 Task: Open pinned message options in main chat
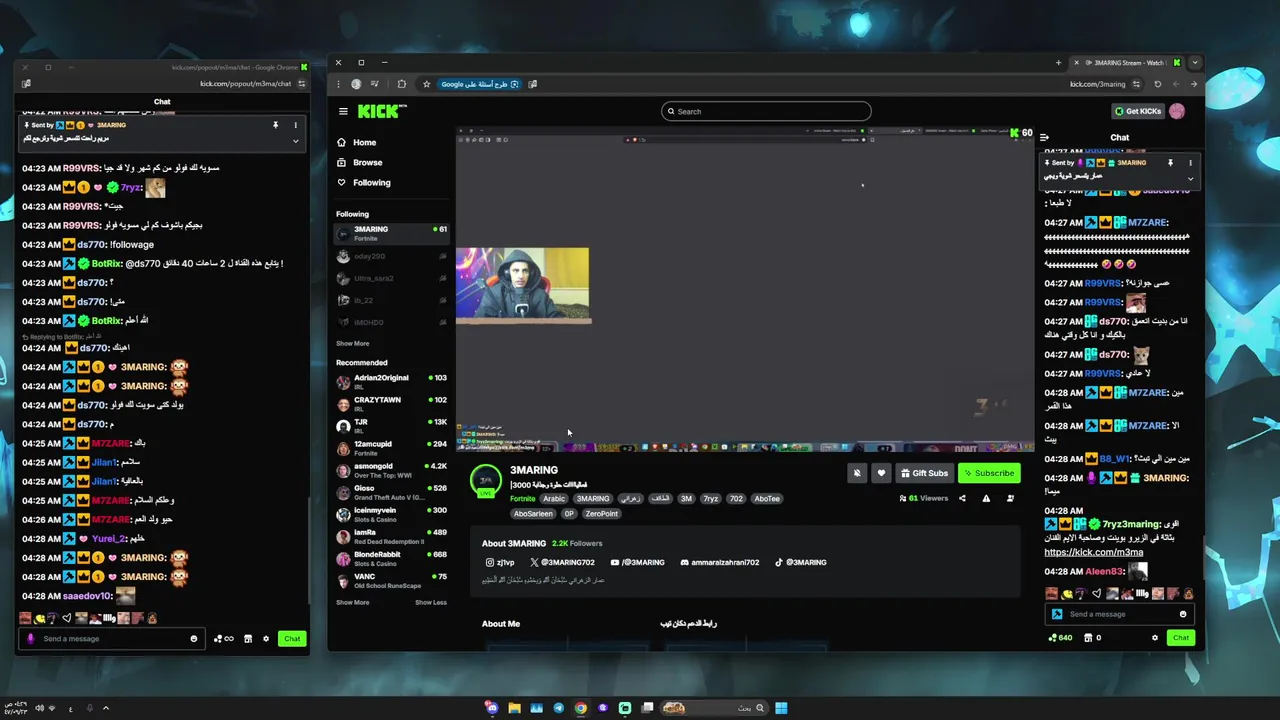tap(1190, 162)
